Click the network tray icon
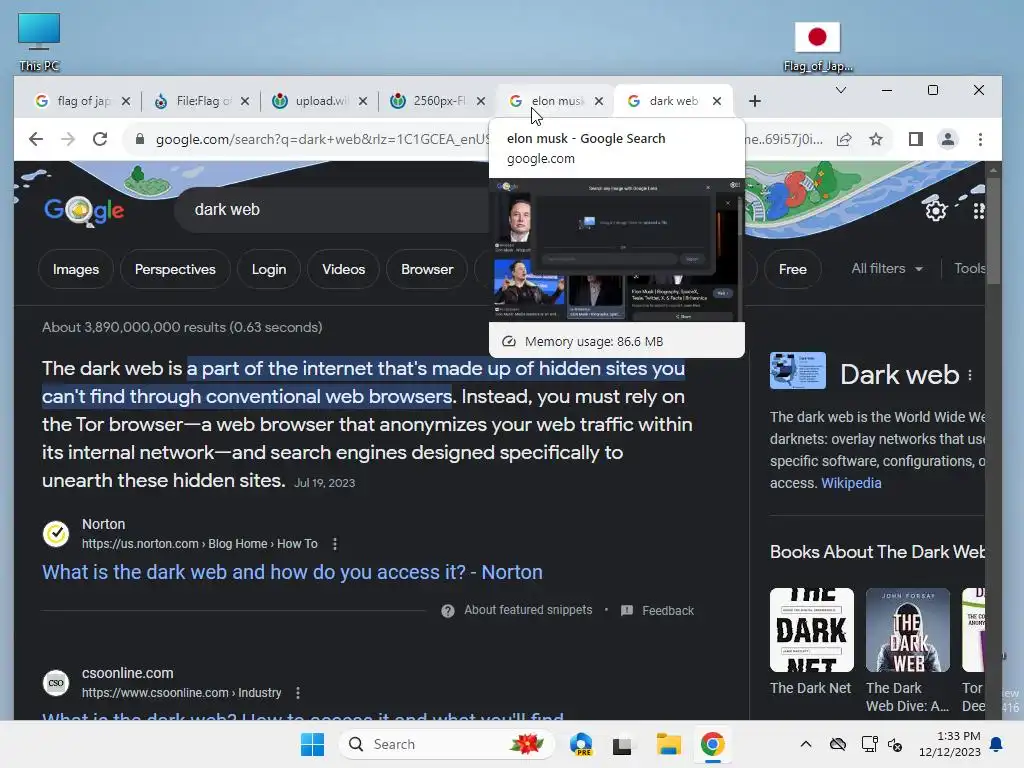This screenshot has width=1024, height=768. pyautogui.click(x=869, y=744)
